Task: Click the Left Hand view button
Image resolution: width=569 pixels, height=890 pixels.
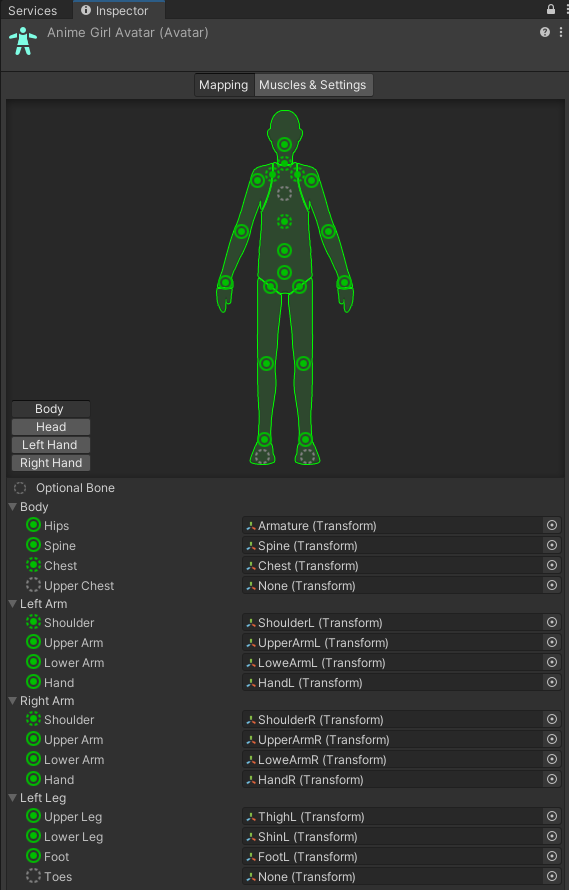Action: click(51, 445)
